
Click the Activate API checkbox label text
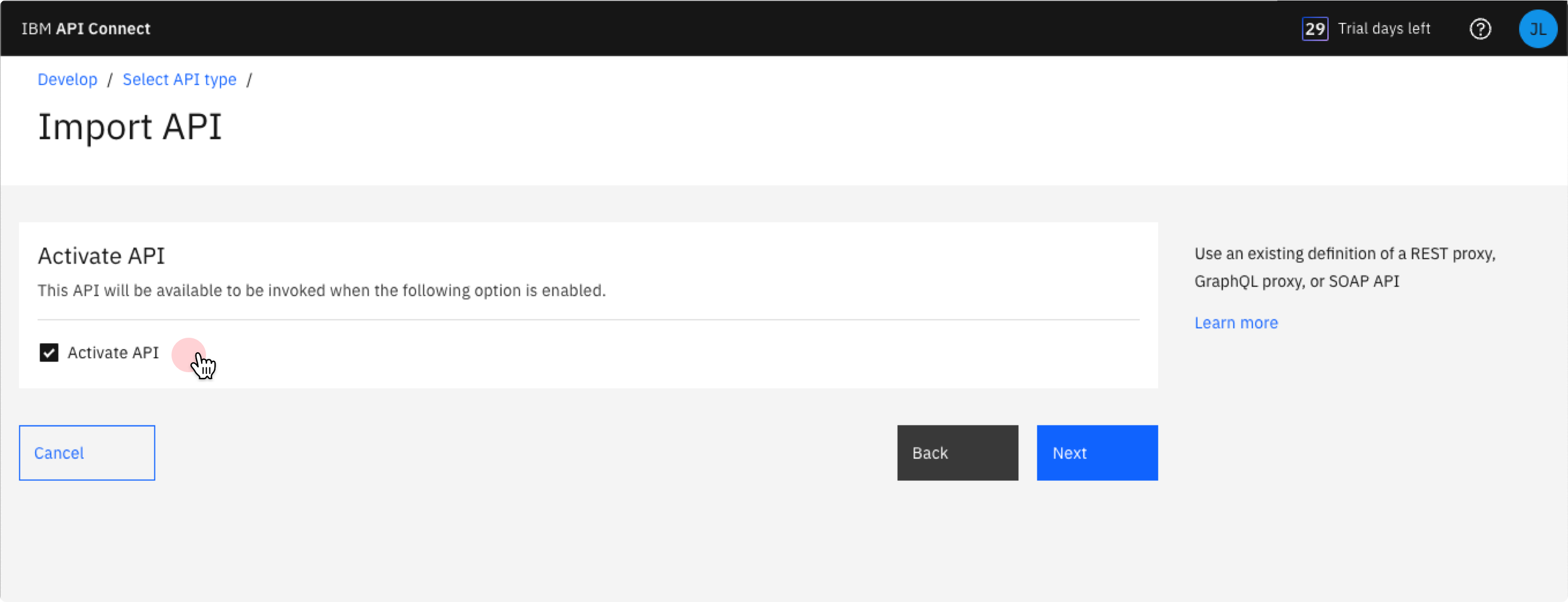[x=112, y=353]
